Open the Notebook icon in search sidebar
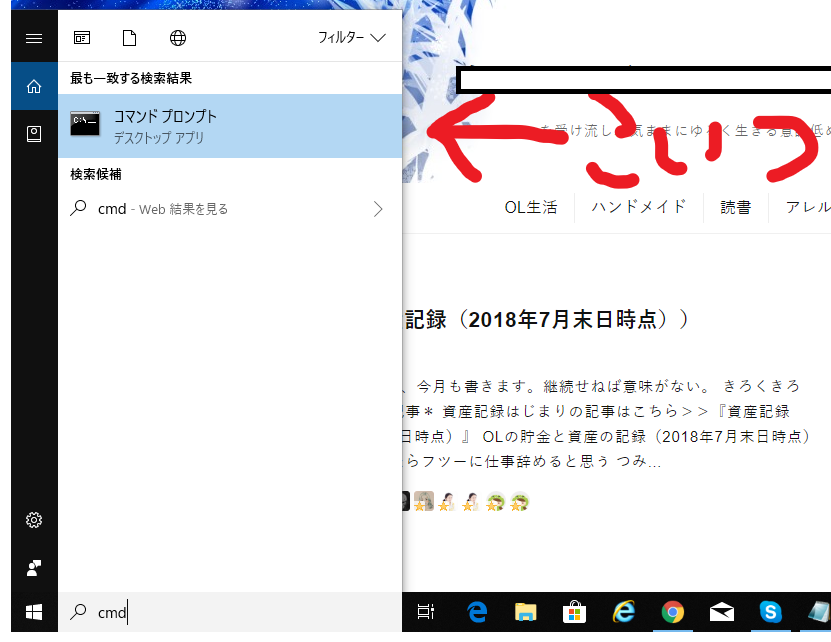 coord(34,134)
